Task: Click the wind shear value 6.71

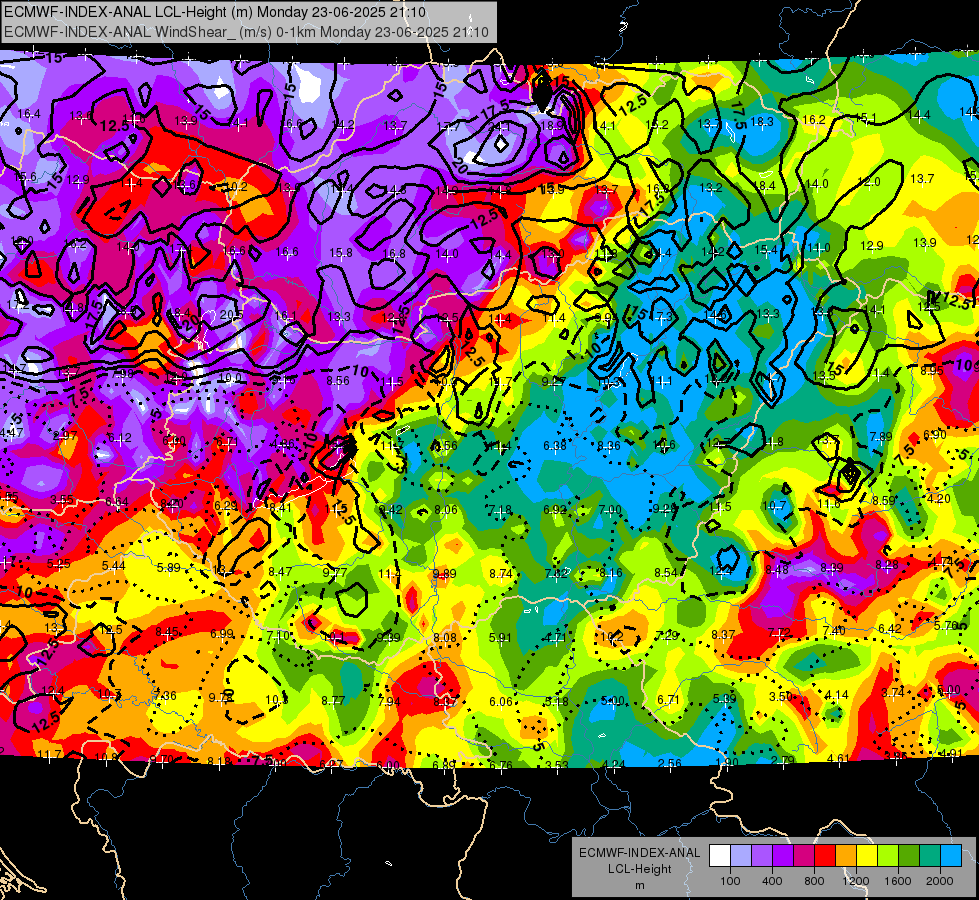Action: [x=668, y=700]
